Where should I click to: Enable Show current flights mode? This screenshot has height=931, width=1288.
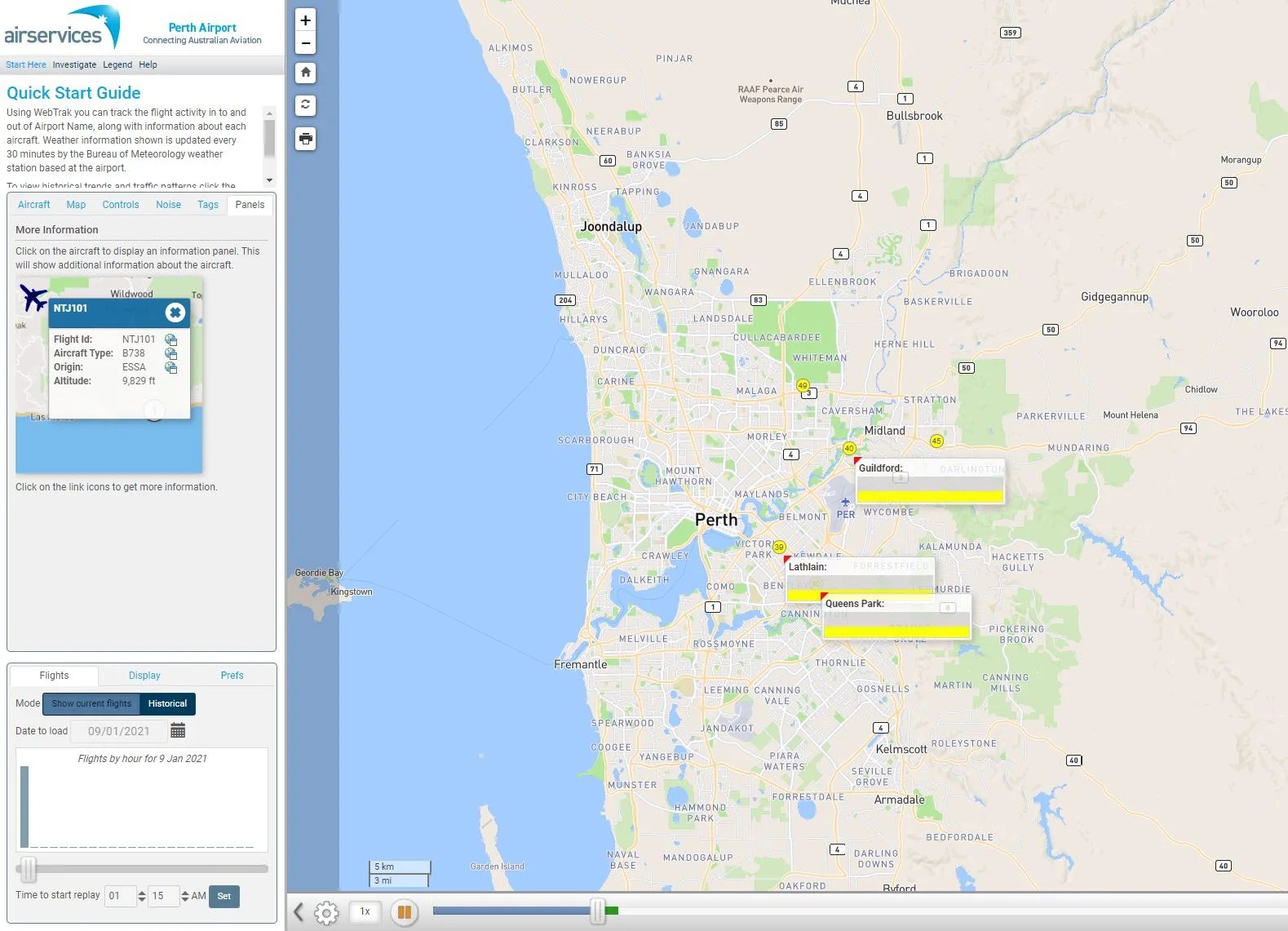pyautogui.click(x=91, y=703)
